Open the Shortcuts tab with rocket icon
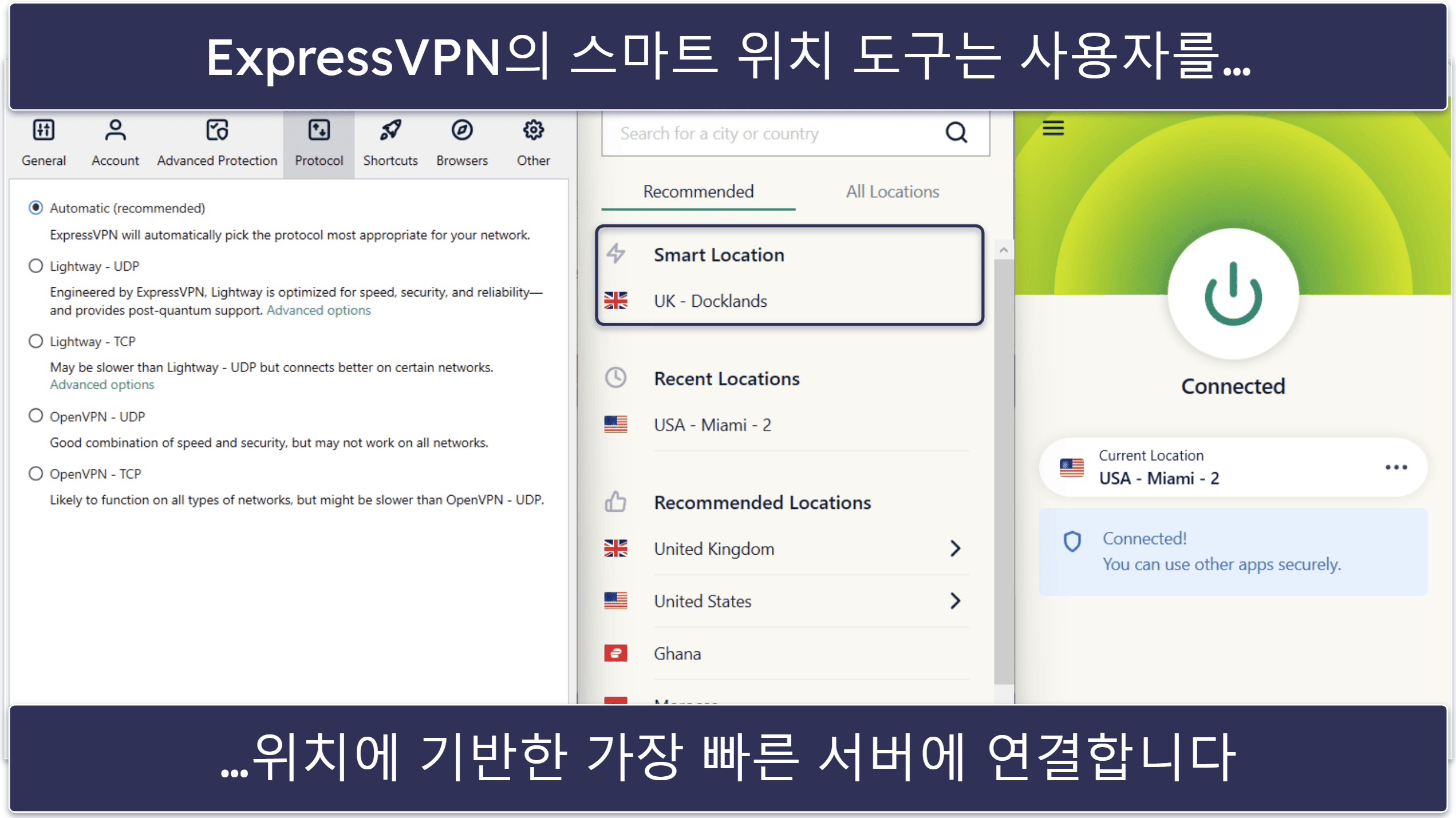 point(390,144)
